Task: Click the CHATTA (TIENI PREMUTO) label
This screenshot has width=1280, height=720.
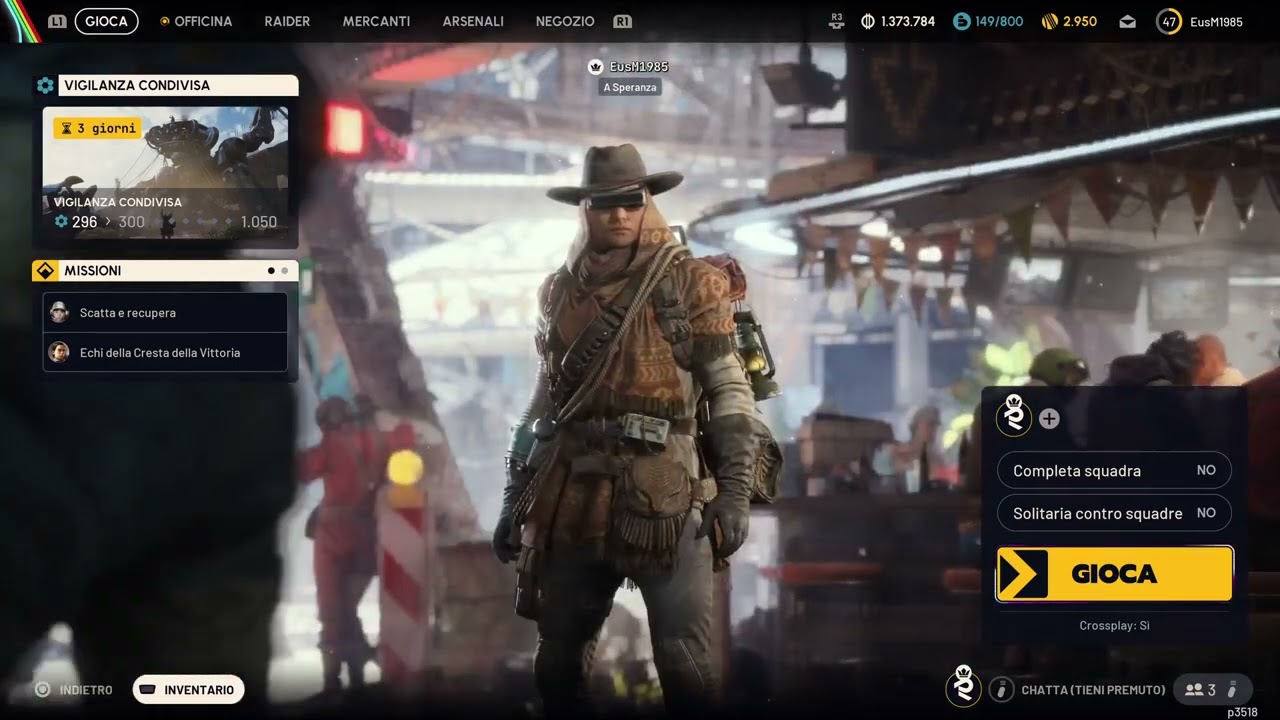Action: click(x=1093, y=690)
